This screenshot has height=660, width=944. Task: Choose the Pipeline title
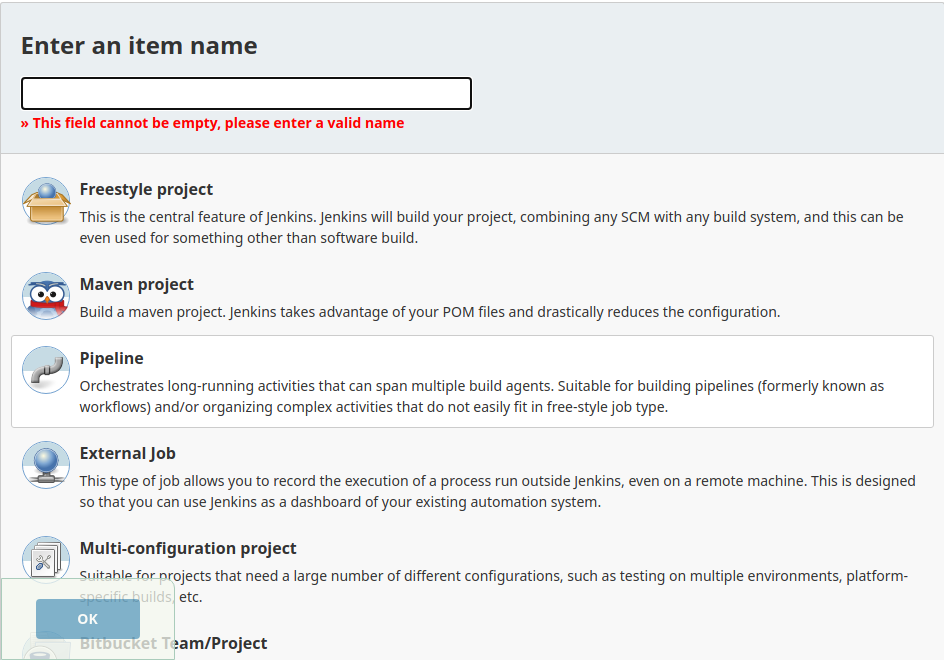[x=111, y=358]
